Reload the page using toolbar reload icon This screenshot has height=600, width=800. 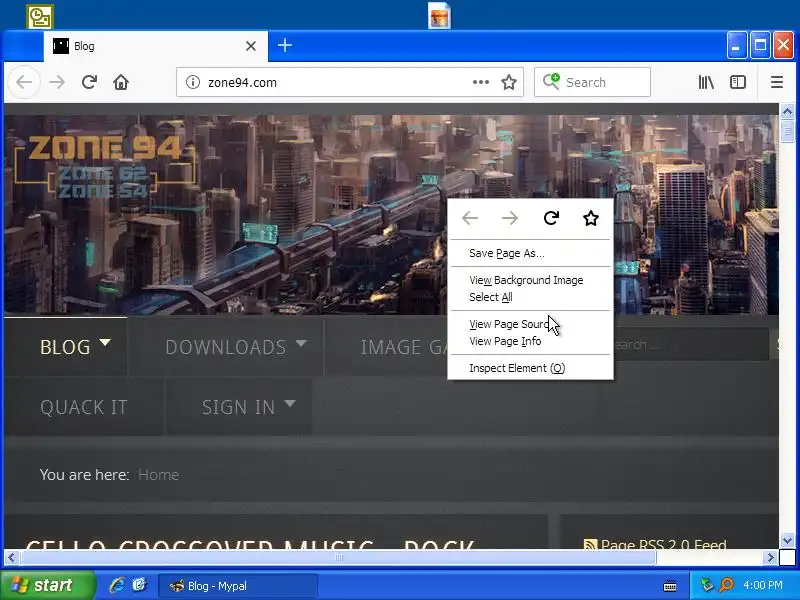point(89,82)
